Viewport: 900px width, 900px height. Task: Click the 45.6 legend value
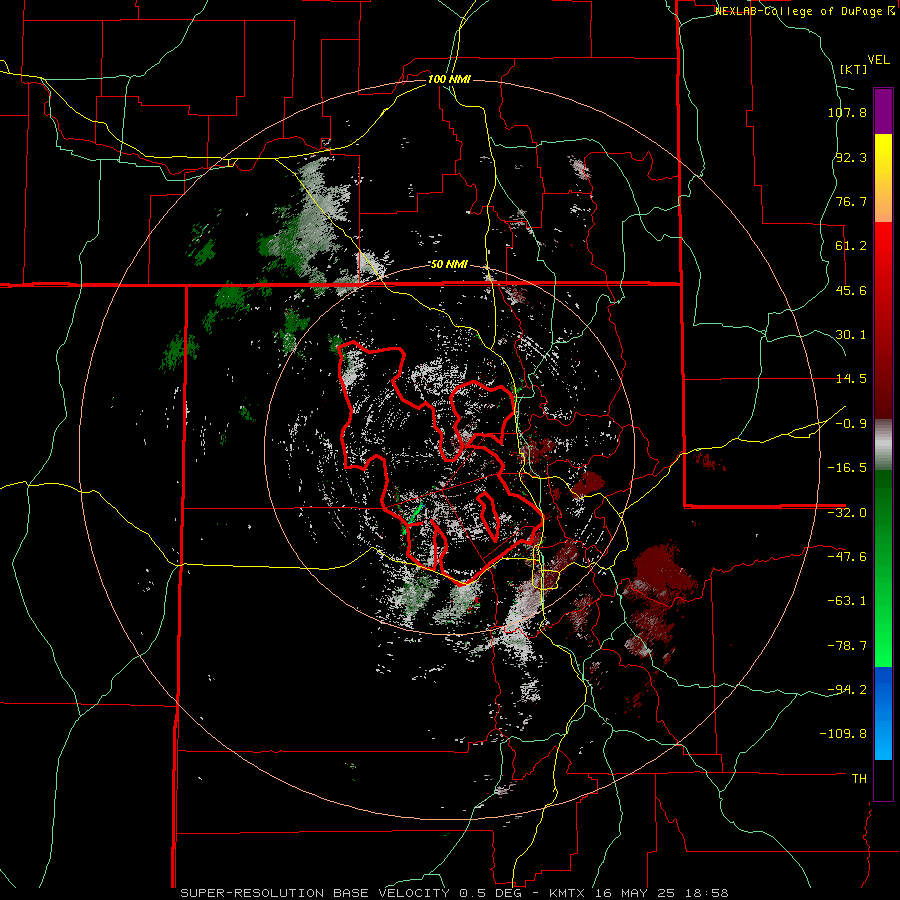(x=851, y=290)
